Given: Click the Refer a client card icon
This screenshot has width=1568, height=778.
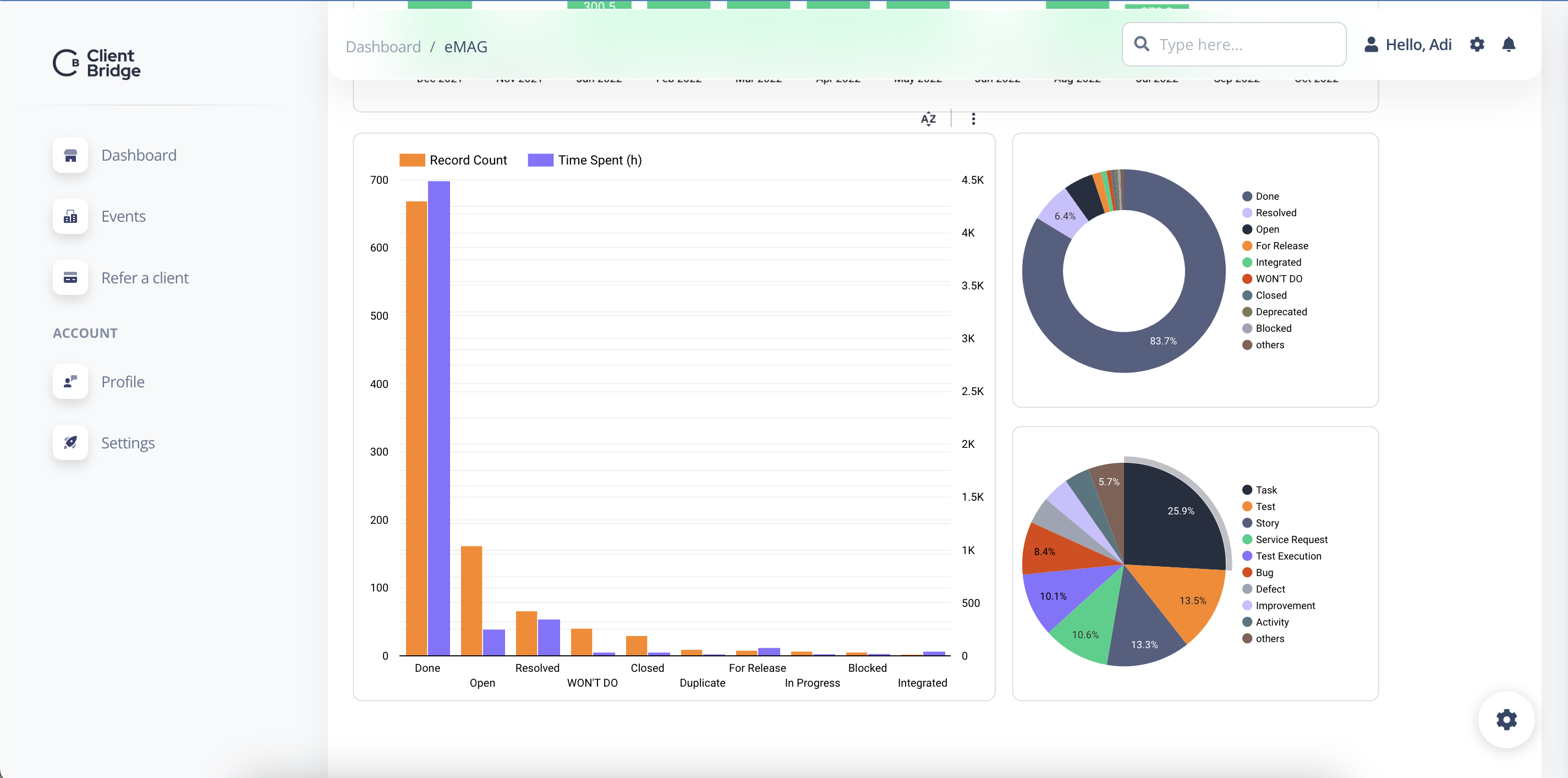Looking at the screenshot, I should click(70, 278).
